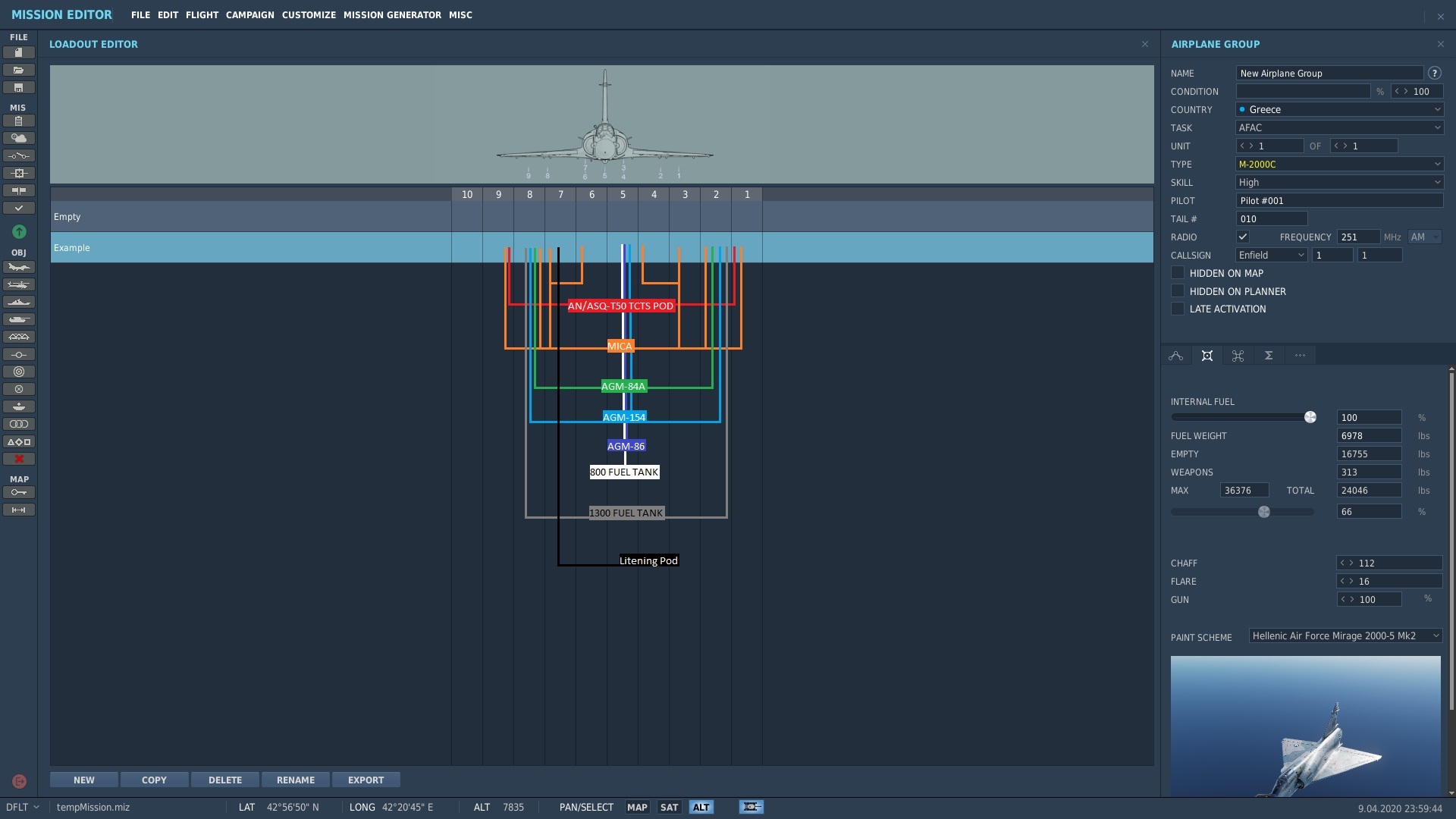The height and width of the screenshot is (819, 1456).
Task: Open the payload tab icon in group panel
Action: coord(1207,356)
